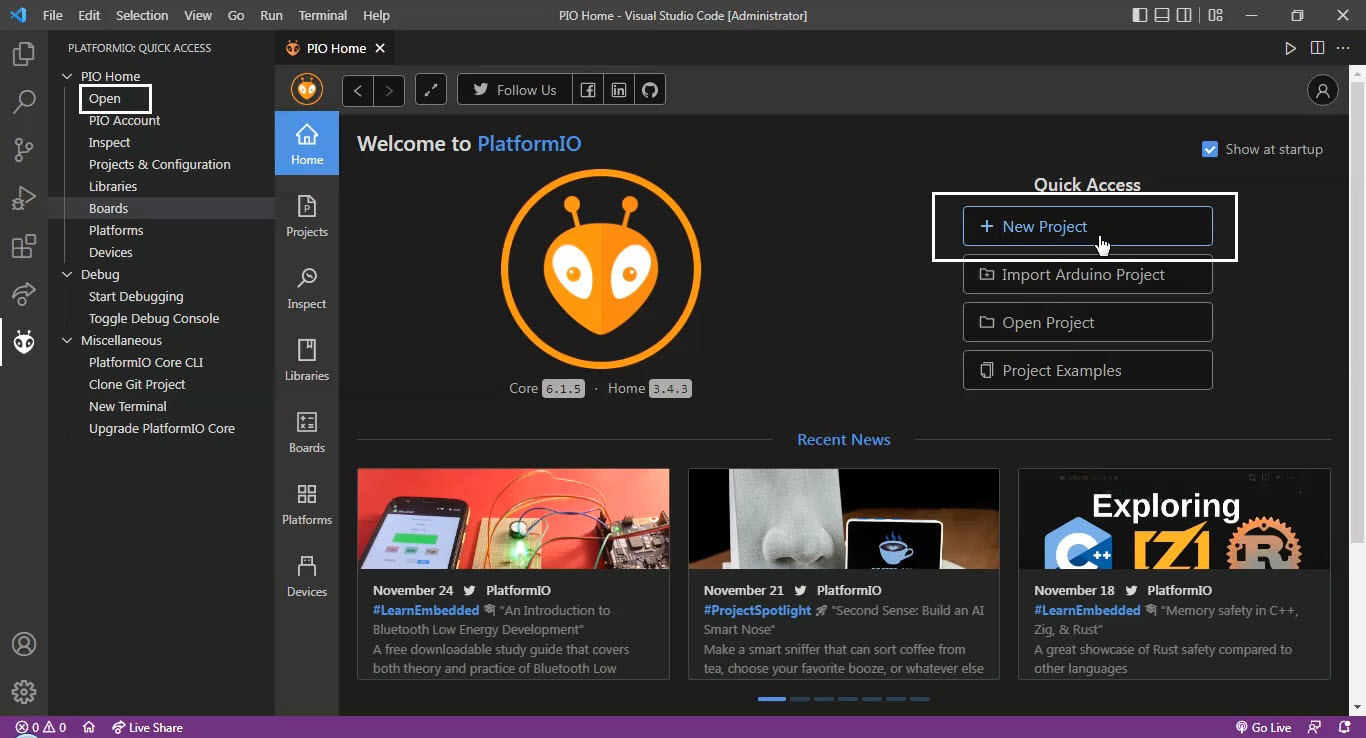
Task: Select Upgrade PlatformIO Core tree item
Action: point(162,428)
